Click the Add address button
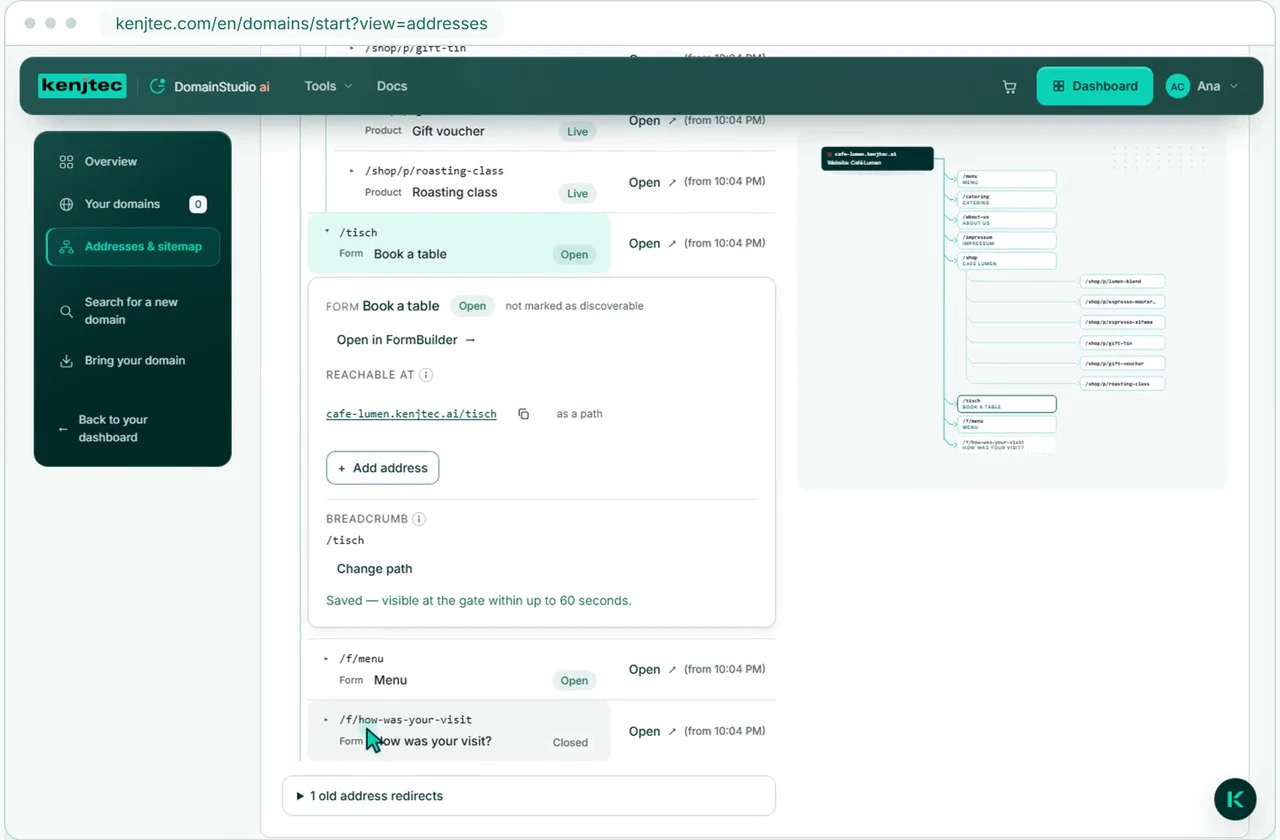 [x=382, y=468]
